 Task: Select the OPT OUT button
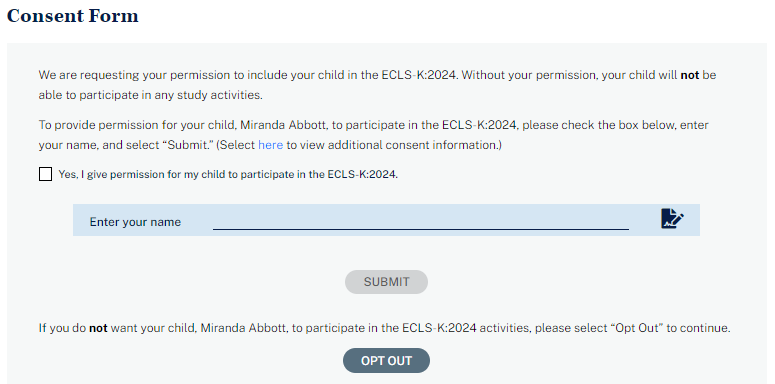[x=387, y=361]
